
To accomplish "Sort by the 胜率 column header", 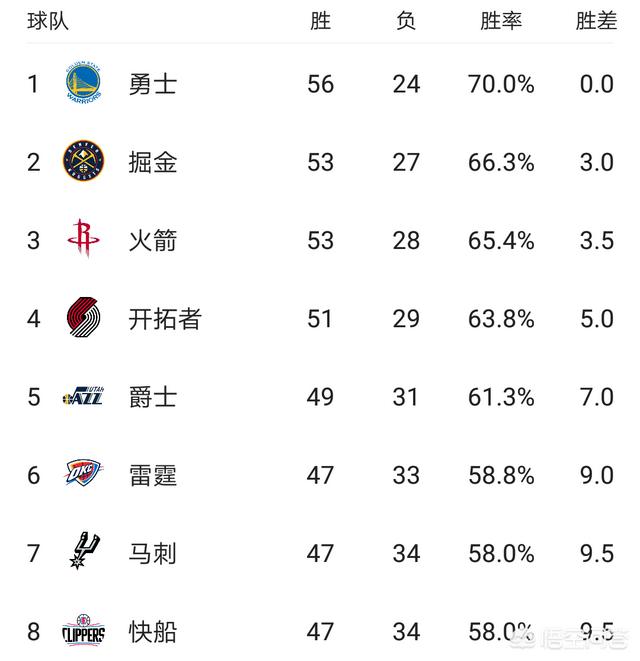I will tap(501, 22).
